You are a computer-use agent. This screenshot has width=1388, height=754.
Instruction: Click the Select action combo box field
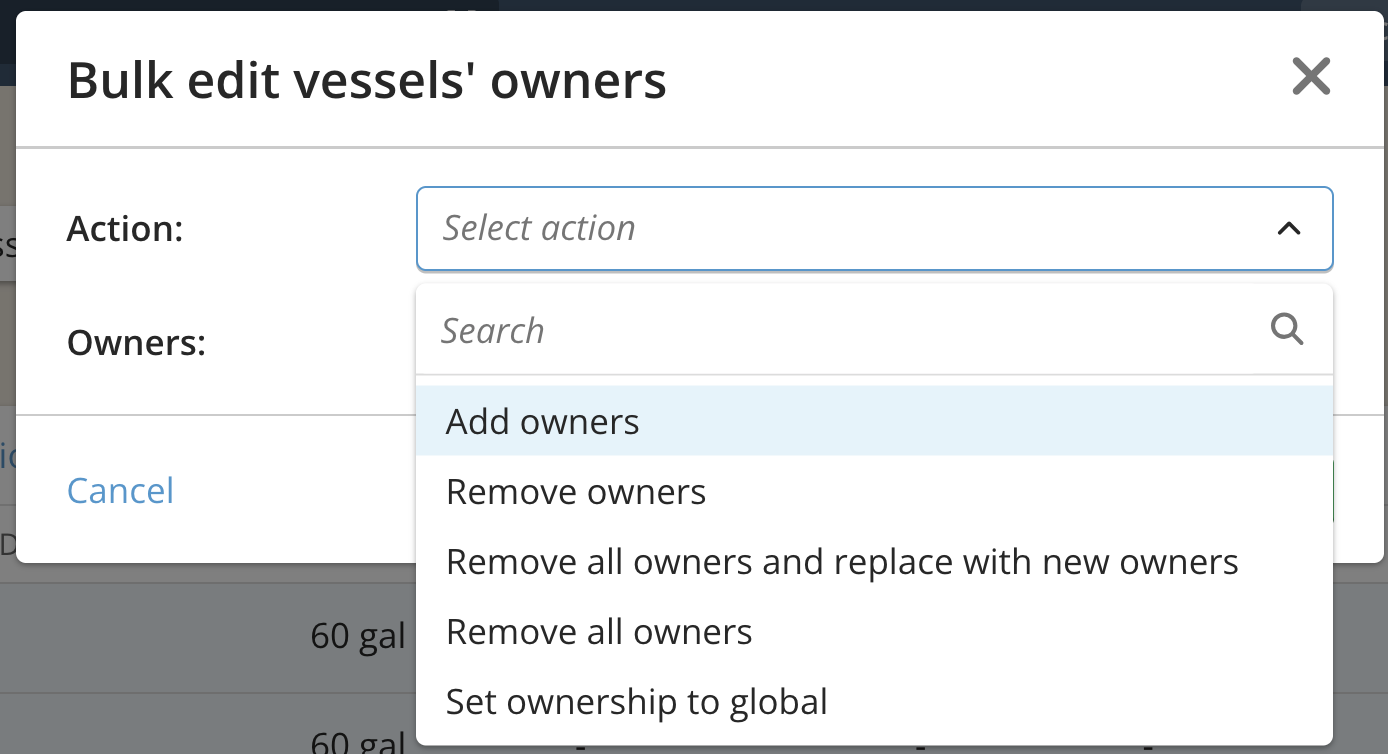[x=874, y=229]
